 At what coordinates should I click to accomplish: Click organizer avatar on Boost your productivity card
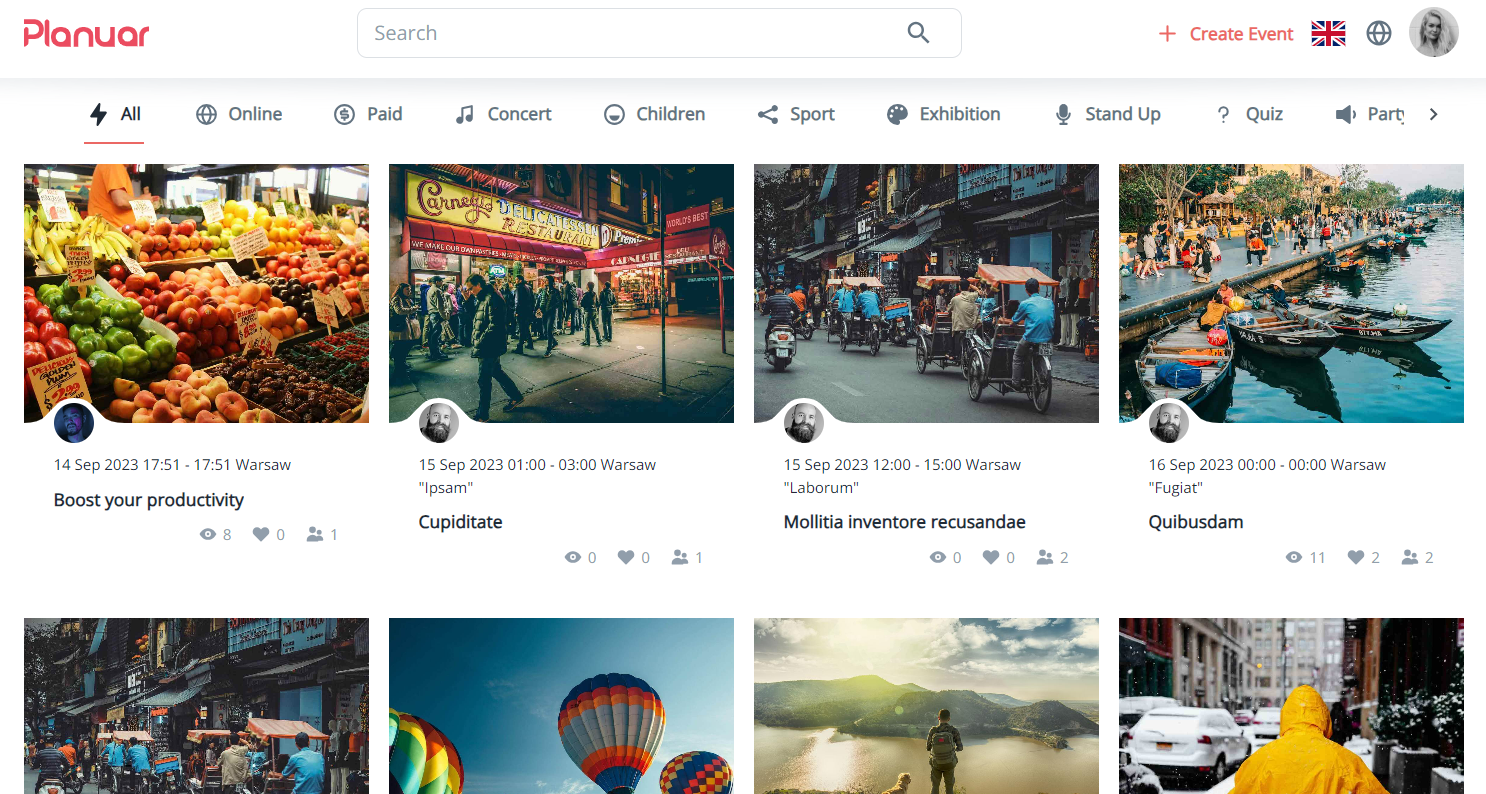(74, 423)
